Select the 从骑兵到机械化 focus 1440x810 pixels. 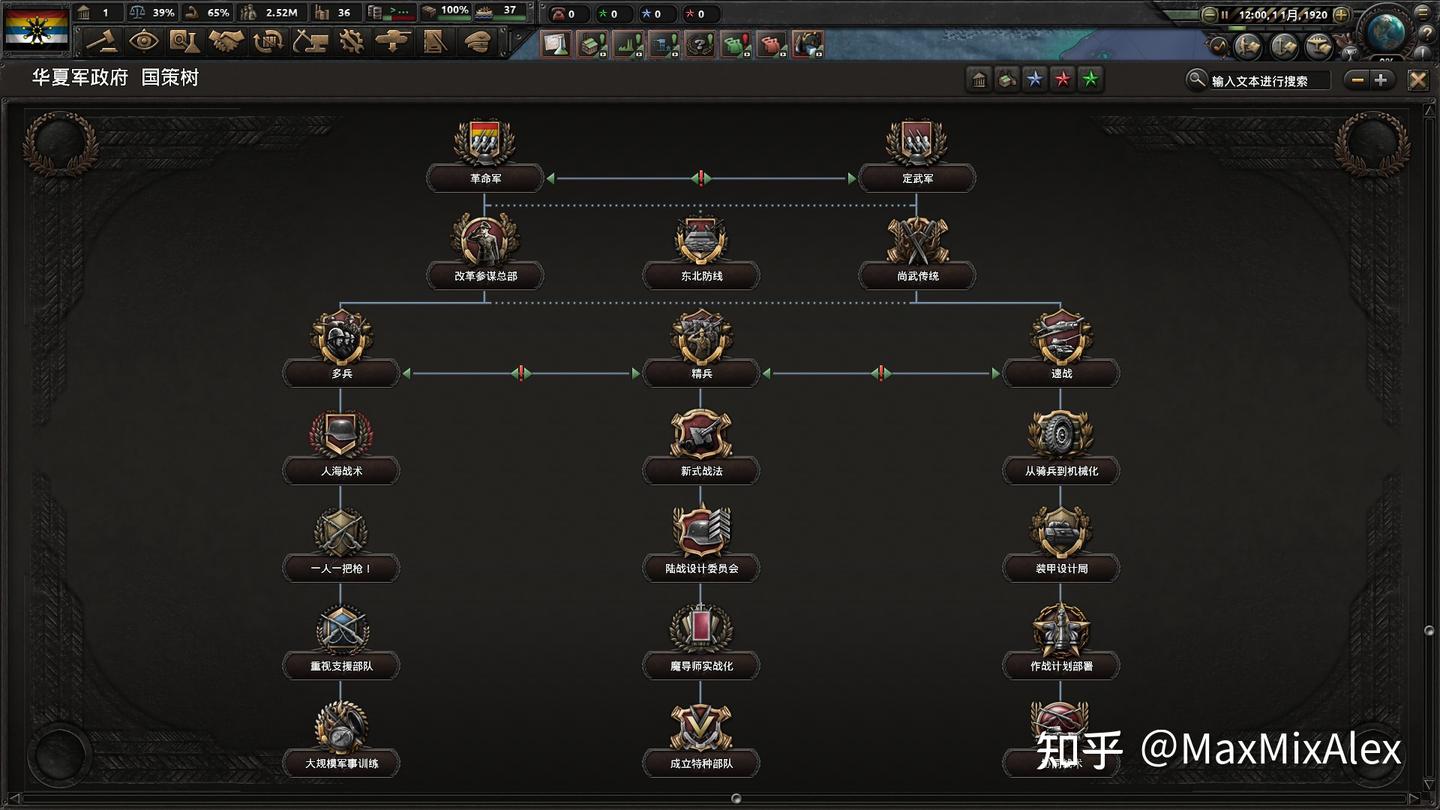1061,446
